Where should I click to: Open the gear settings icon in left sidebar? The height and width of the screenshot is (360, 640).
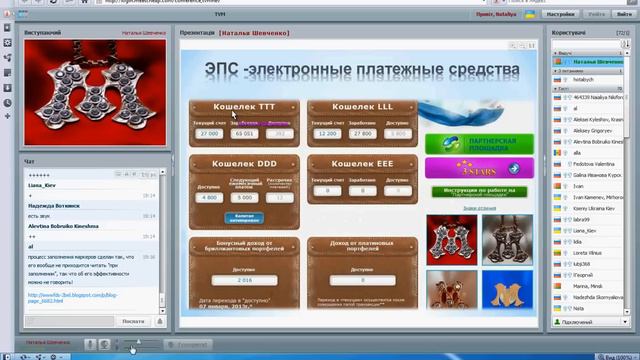7,43
